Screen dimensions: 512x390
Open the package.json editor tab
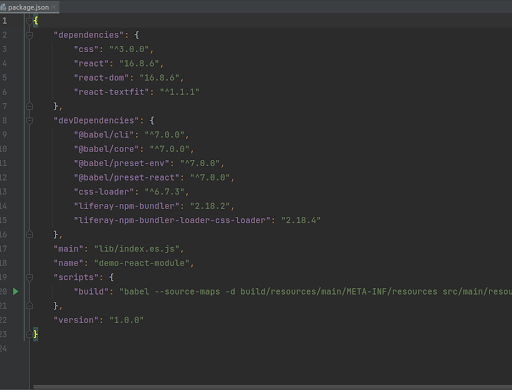coord(28,7)
